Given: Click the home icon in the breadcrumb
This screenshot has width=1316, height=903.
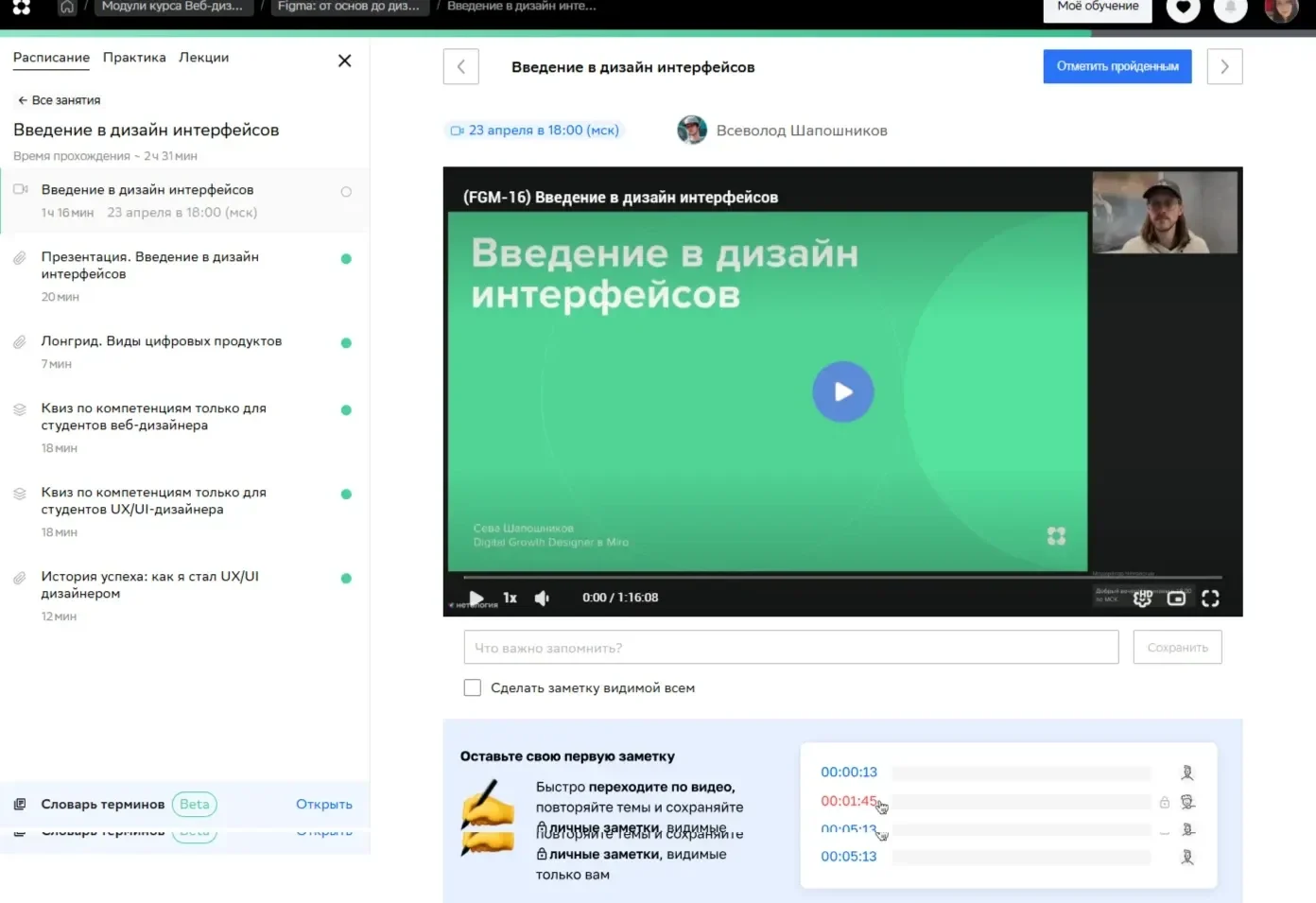Looking at the screenshot, I should coord(67,7).
